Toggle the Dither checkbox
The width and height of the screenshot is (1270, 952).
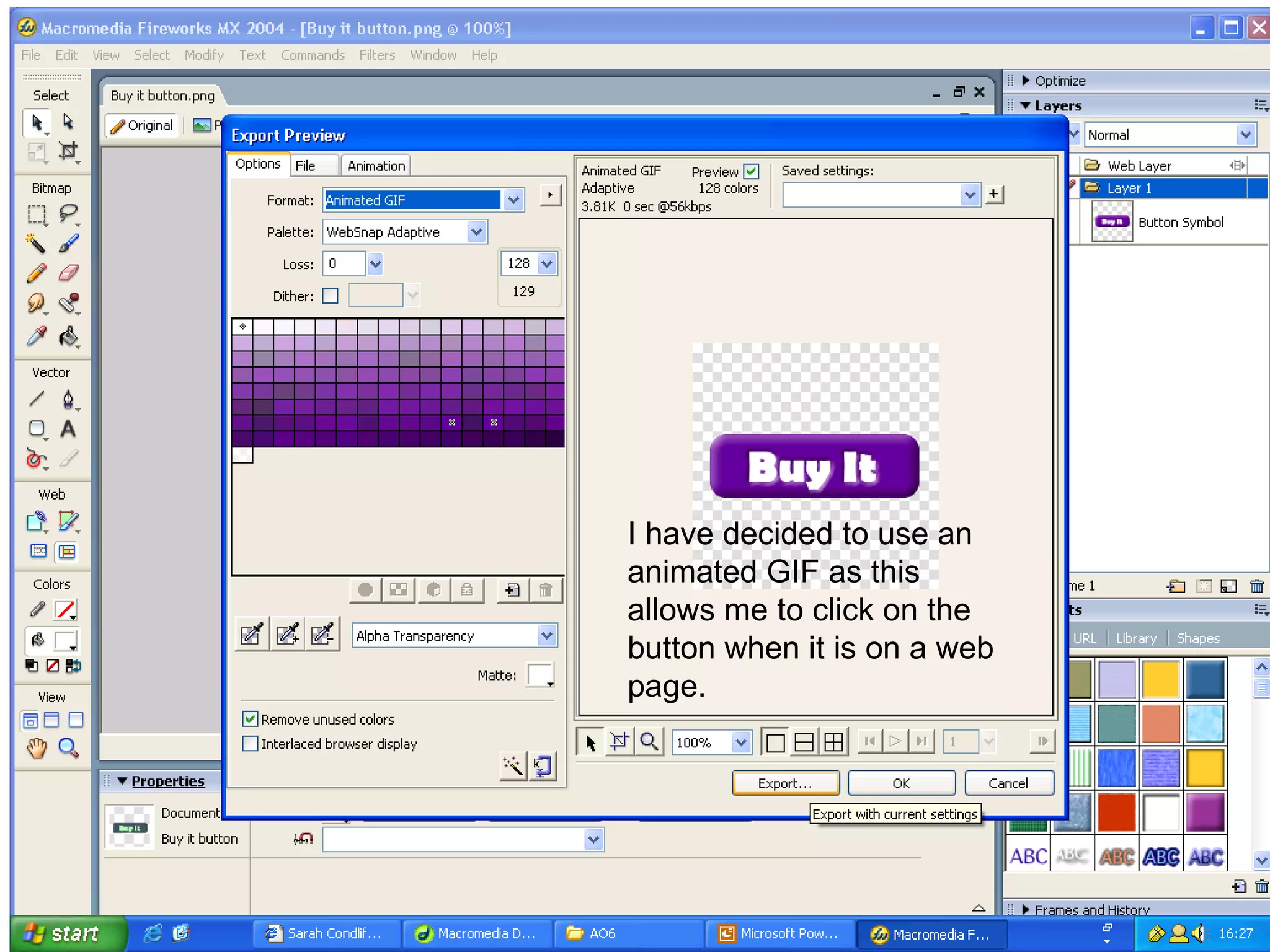(x=331, y=296)
